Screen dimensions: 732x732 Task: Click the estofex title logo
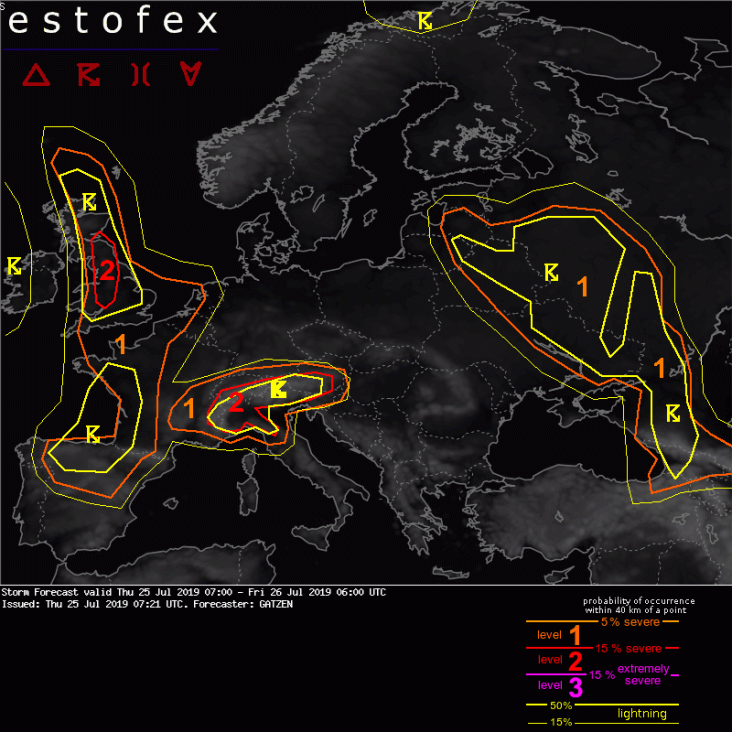tap(112, 22)
